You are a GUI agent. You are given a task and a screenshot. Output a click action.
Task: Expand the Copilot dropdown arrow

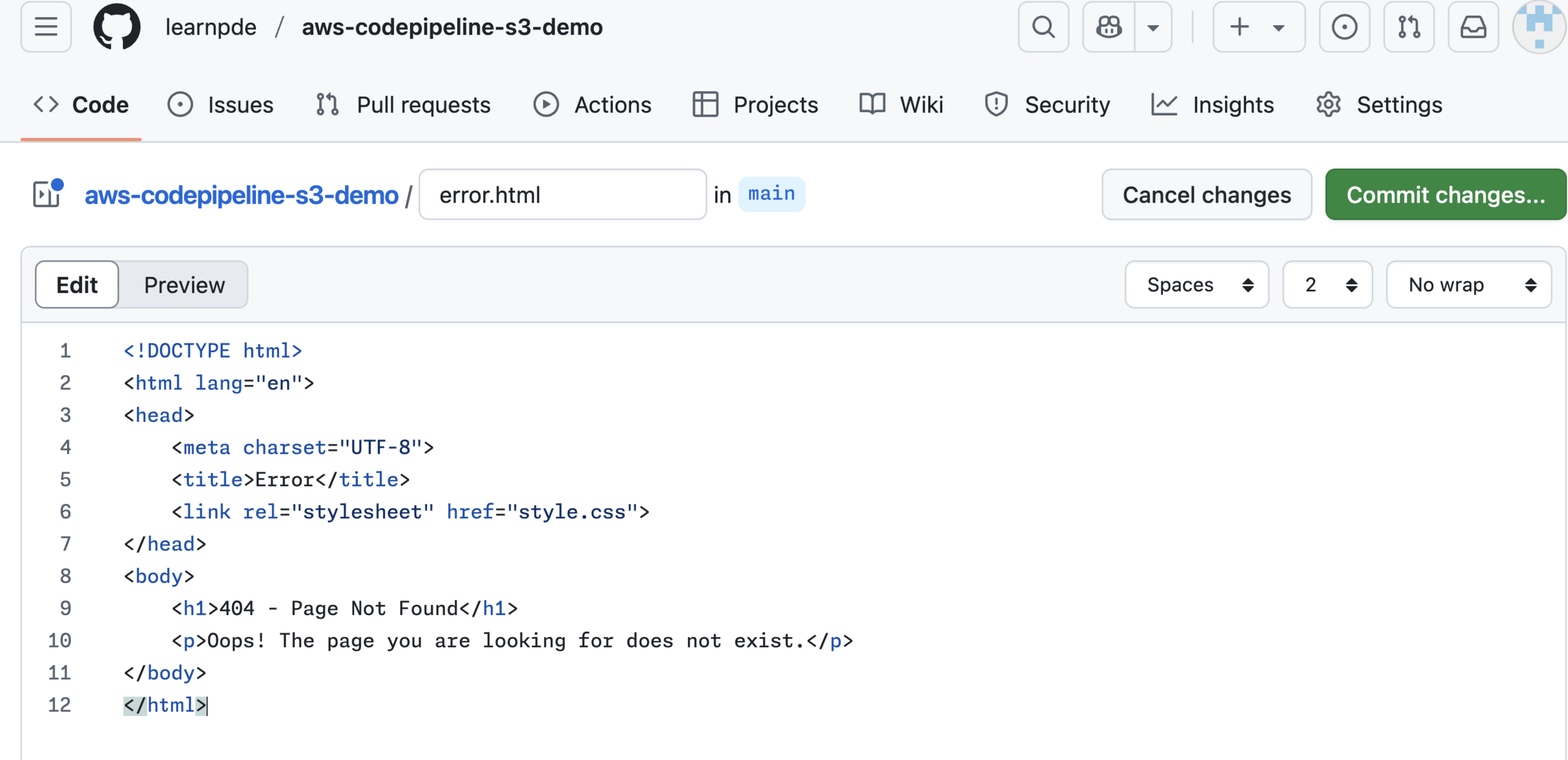pyautogui.click(x=1153, y=27)
